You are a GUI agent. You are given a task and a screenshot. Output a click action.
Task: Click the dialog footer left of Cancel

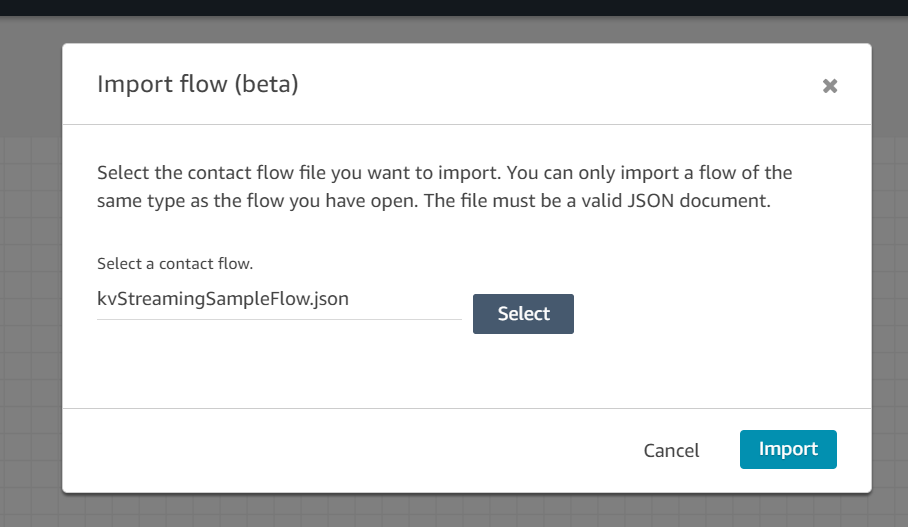(347, 451)
